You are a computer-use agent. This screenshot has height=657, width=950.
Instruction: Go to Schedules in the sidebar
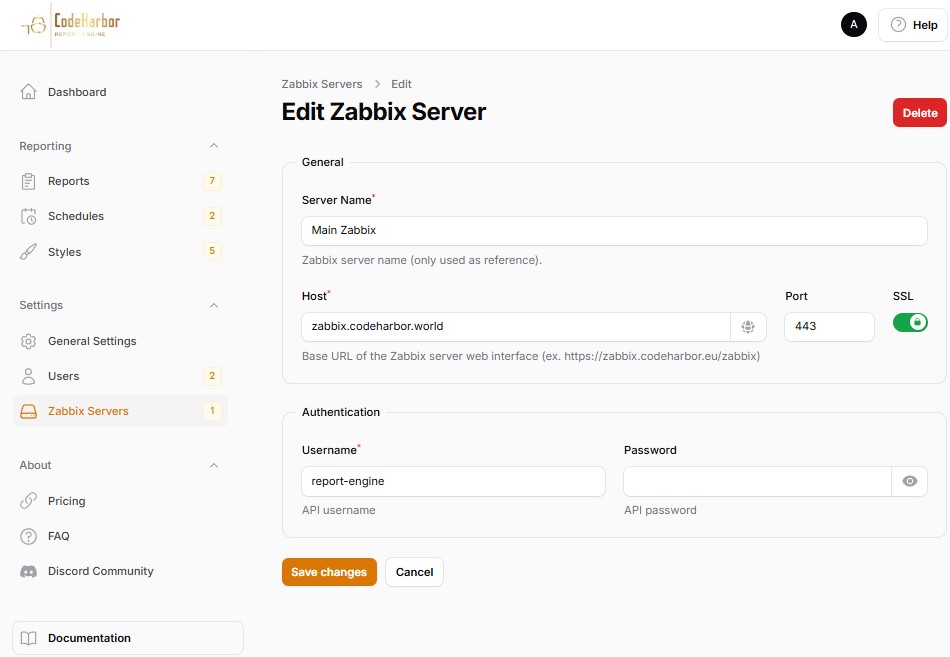[x=120, y=216]
